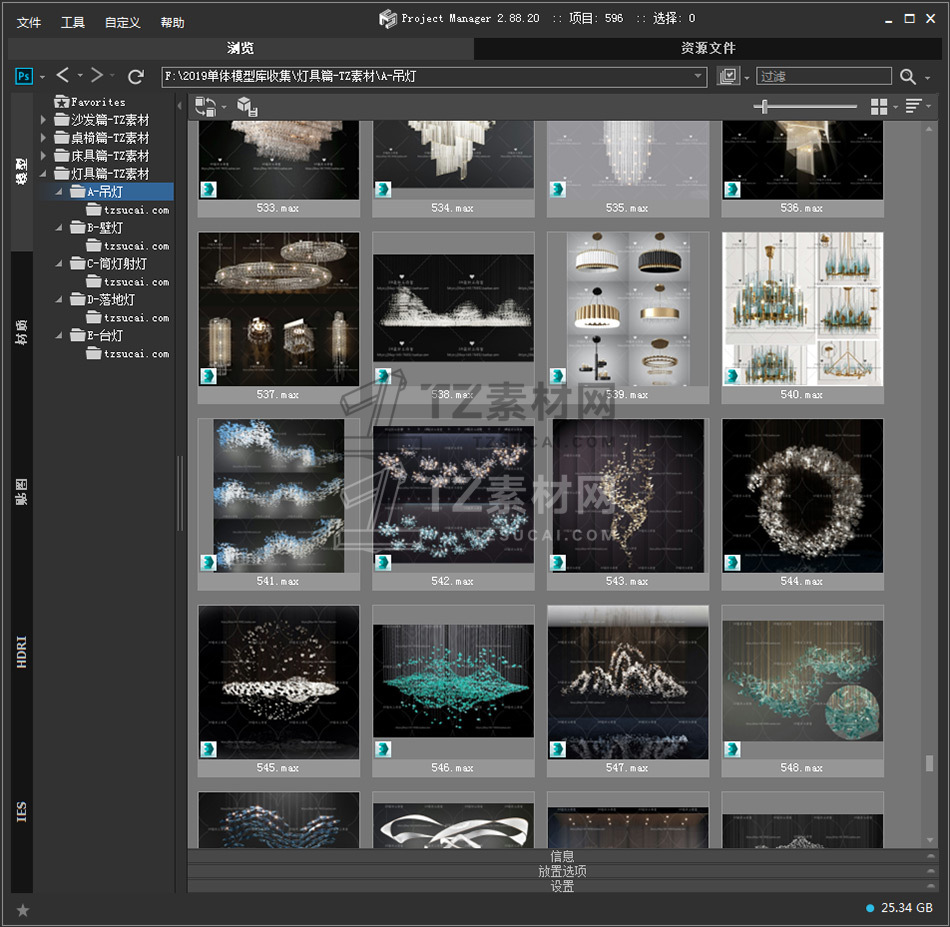Click the magnifier search icon
Image resolution: width=950 pixels, height=927 pixels.
click(x=907, y=77)
